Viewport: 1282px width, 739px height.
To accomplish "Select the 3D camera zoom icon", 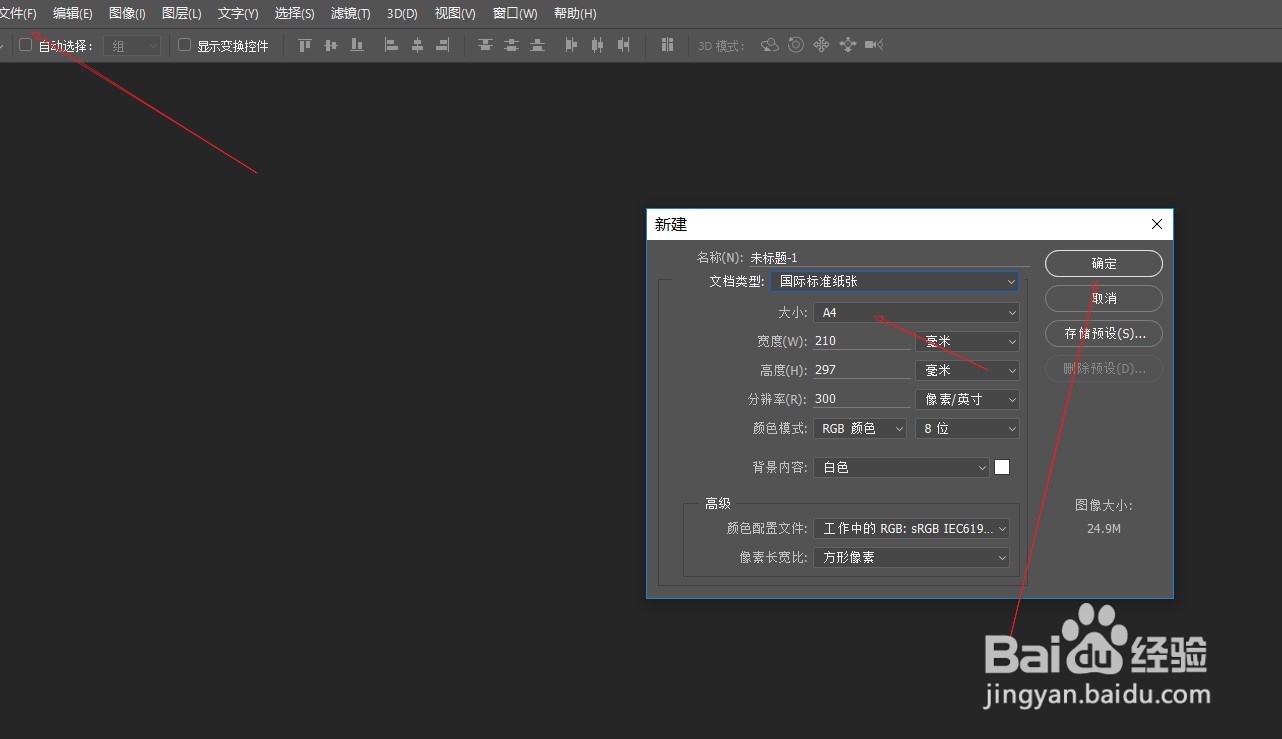I will click(x=874, y=45).
